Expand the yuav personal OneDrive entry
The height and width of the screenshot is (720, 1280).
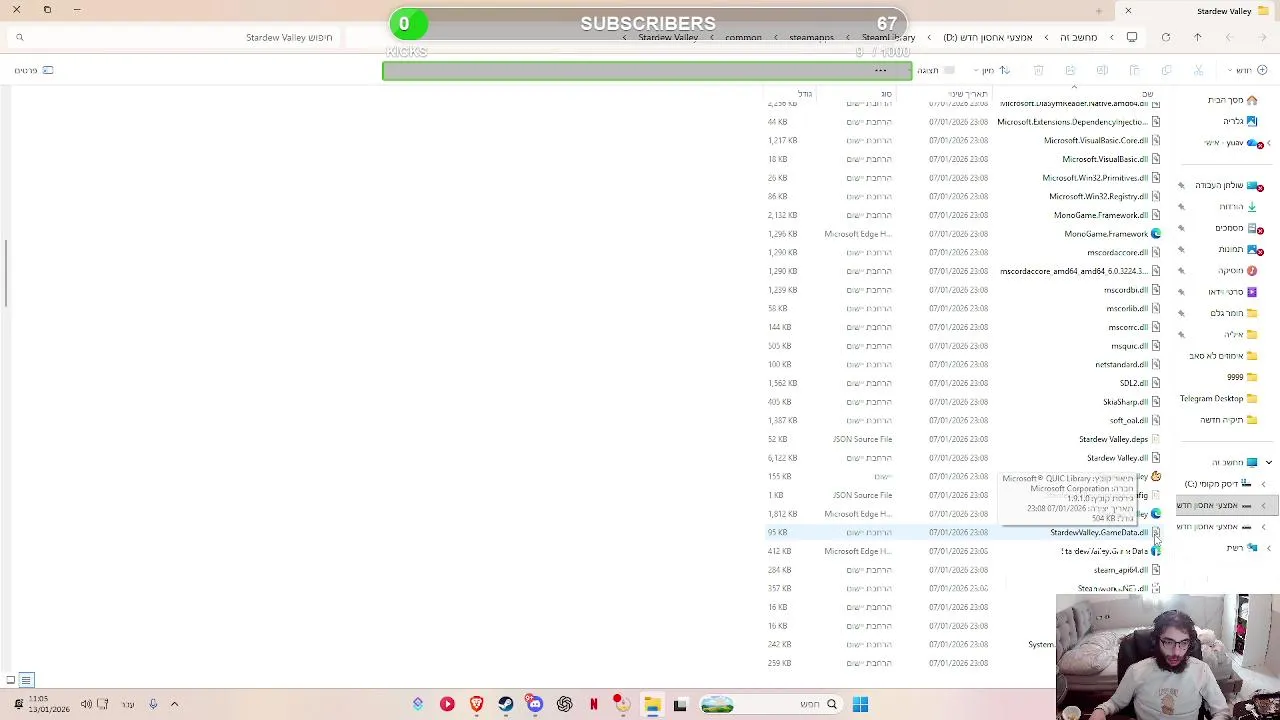coord(1268,143)
